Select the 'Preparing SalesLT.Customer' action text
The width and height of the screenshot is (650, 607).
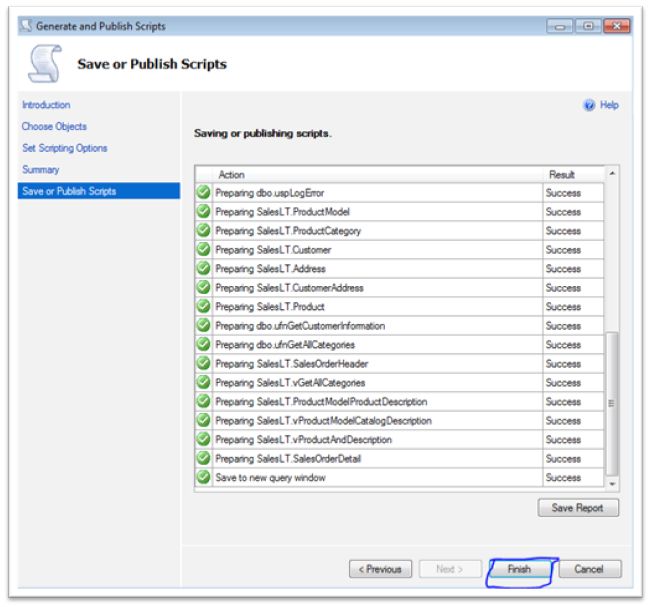[x=273, y=250]
